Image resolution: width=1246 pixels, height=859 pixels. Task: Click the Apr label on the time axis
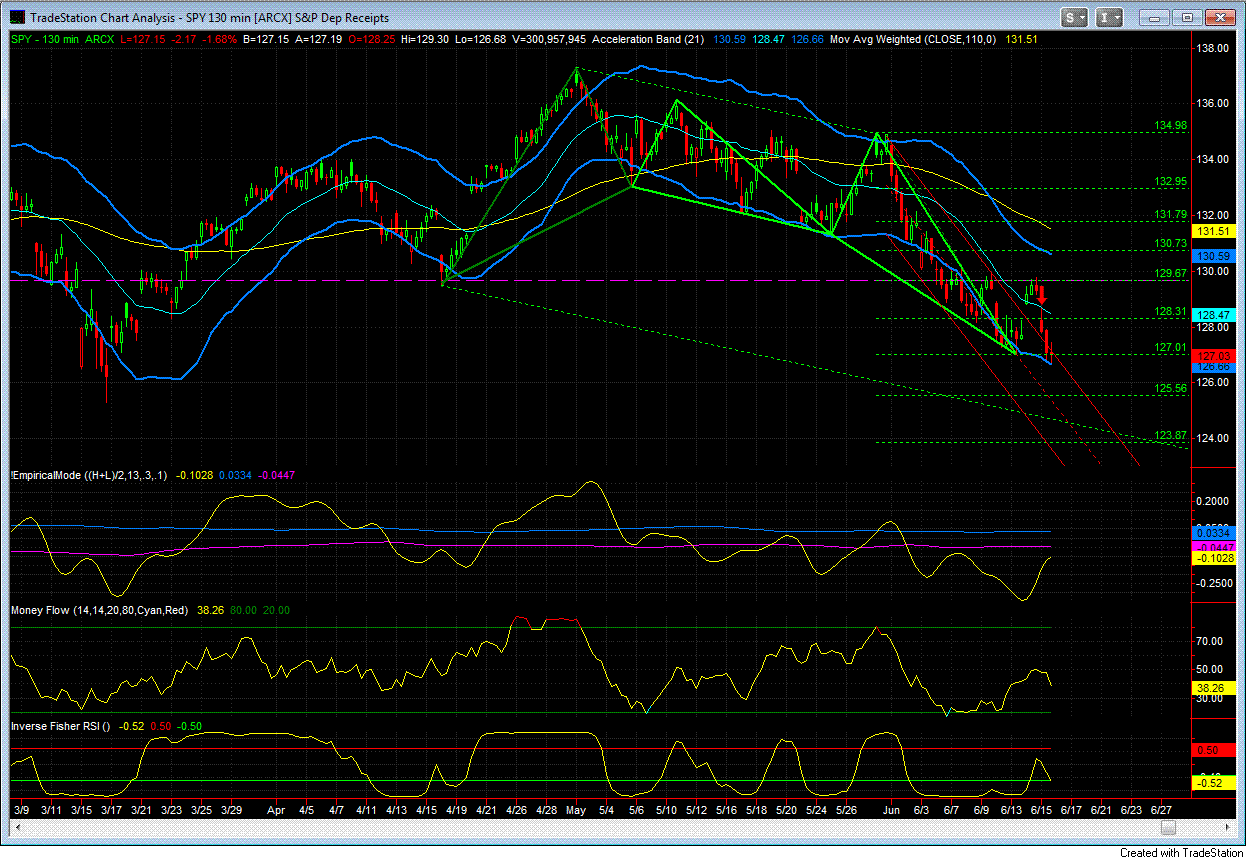(x=277, y=808)
